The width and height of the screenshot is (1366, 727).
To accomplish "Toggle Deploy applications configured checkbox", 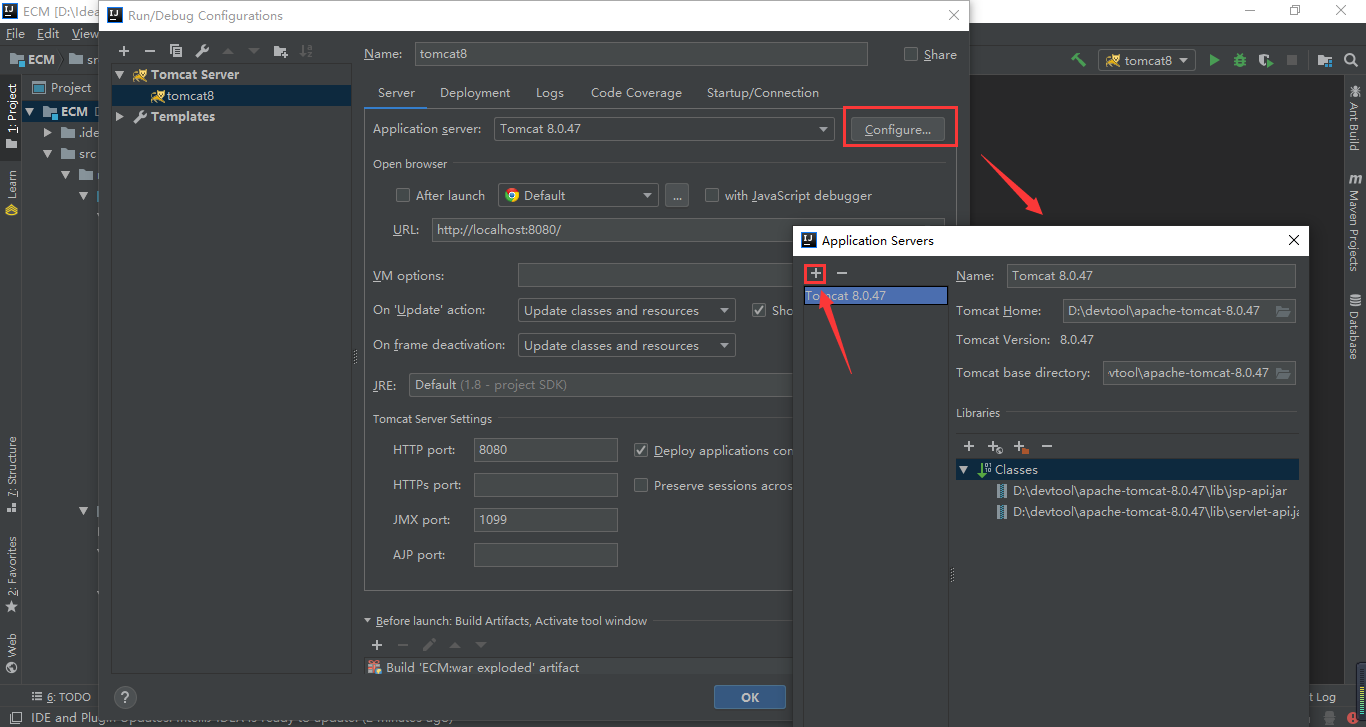I will coord(641,450).
